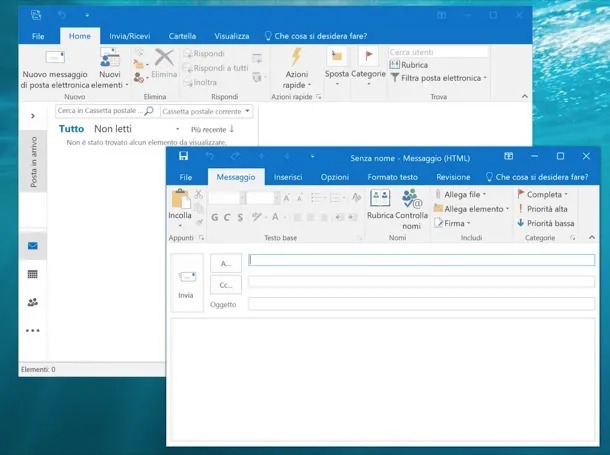This screenshot has width=610, height=455.
Task: Click the Categorie flag icon
Action: [x=368, y=56]
